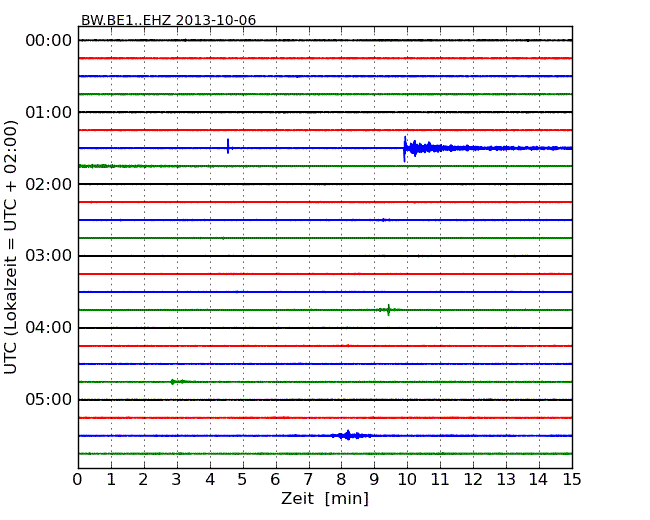Click the x-axis tick label 12
This screenshot has width=650, height=520.
(x=473, y=480)
